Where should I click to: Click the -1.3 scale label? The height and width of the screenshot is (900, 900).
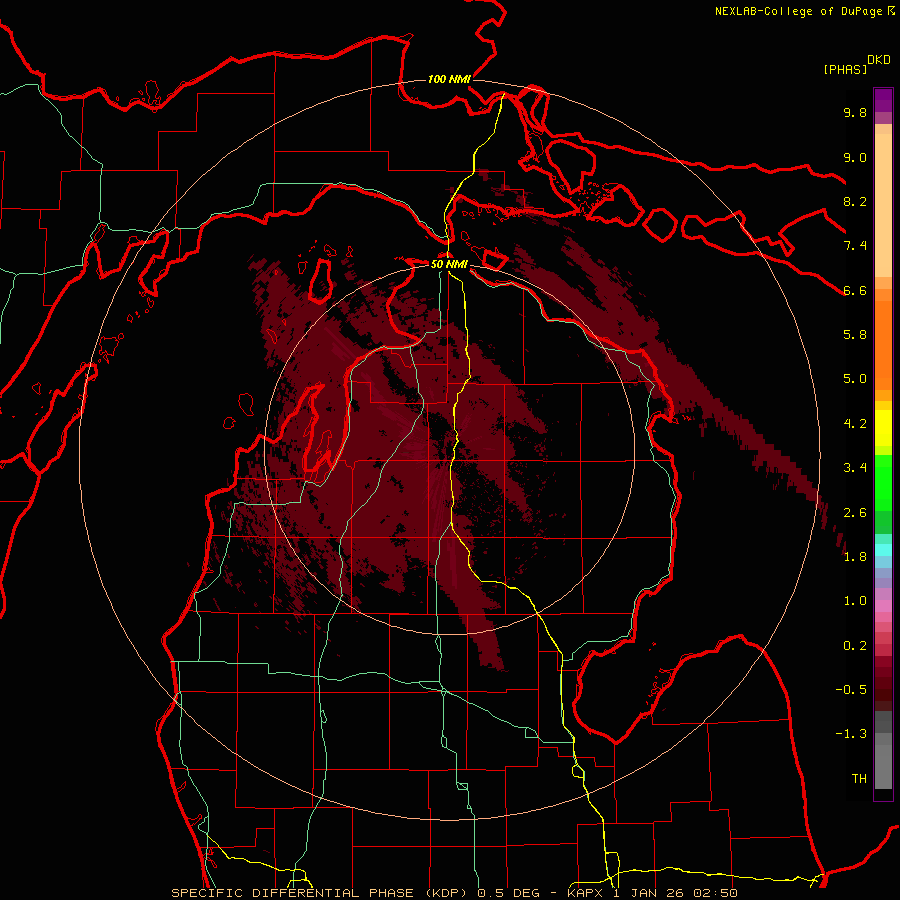coord(851,734)
